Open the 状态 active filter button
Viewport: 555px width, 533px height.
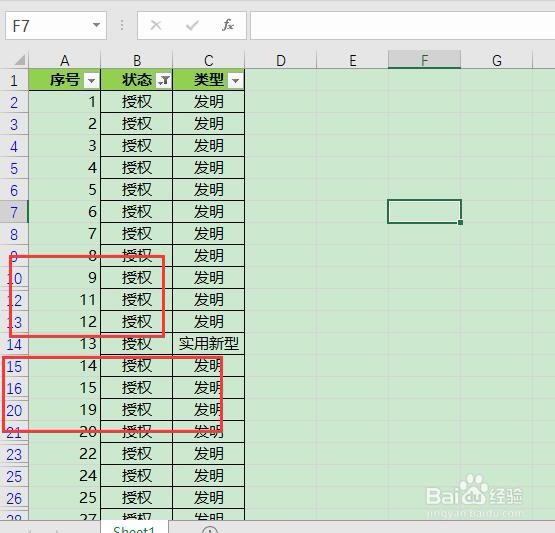(x=164, y=81)
